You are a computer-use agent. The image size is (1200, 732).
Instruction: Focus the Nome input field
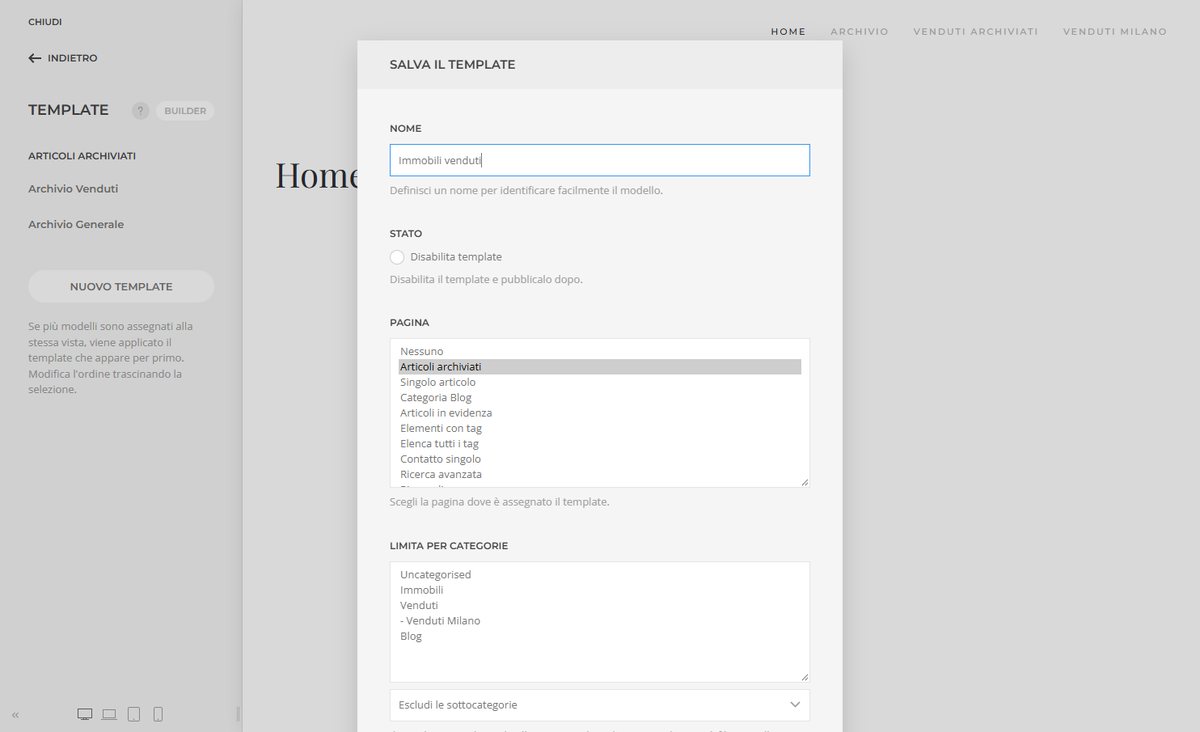tap(600, 160)
